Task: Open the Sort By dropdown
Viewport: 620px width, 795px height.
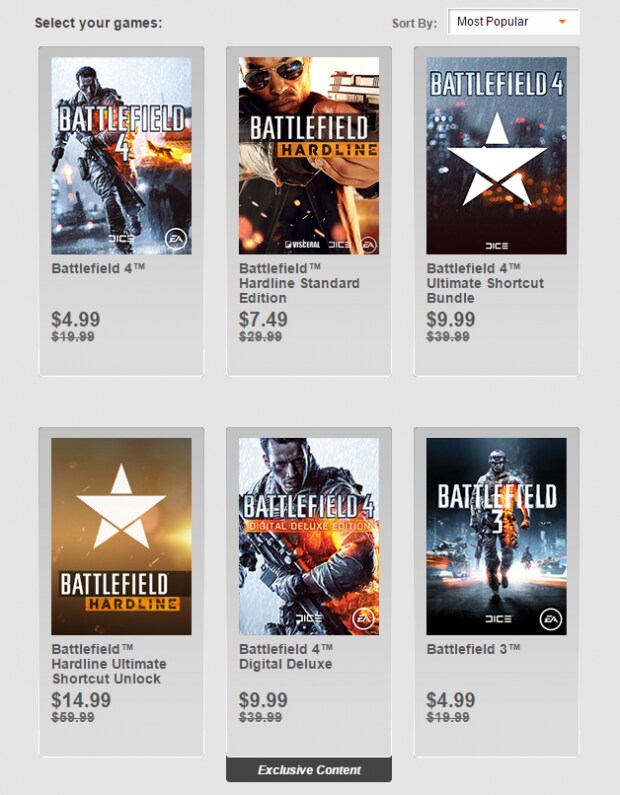Action: 512,21
